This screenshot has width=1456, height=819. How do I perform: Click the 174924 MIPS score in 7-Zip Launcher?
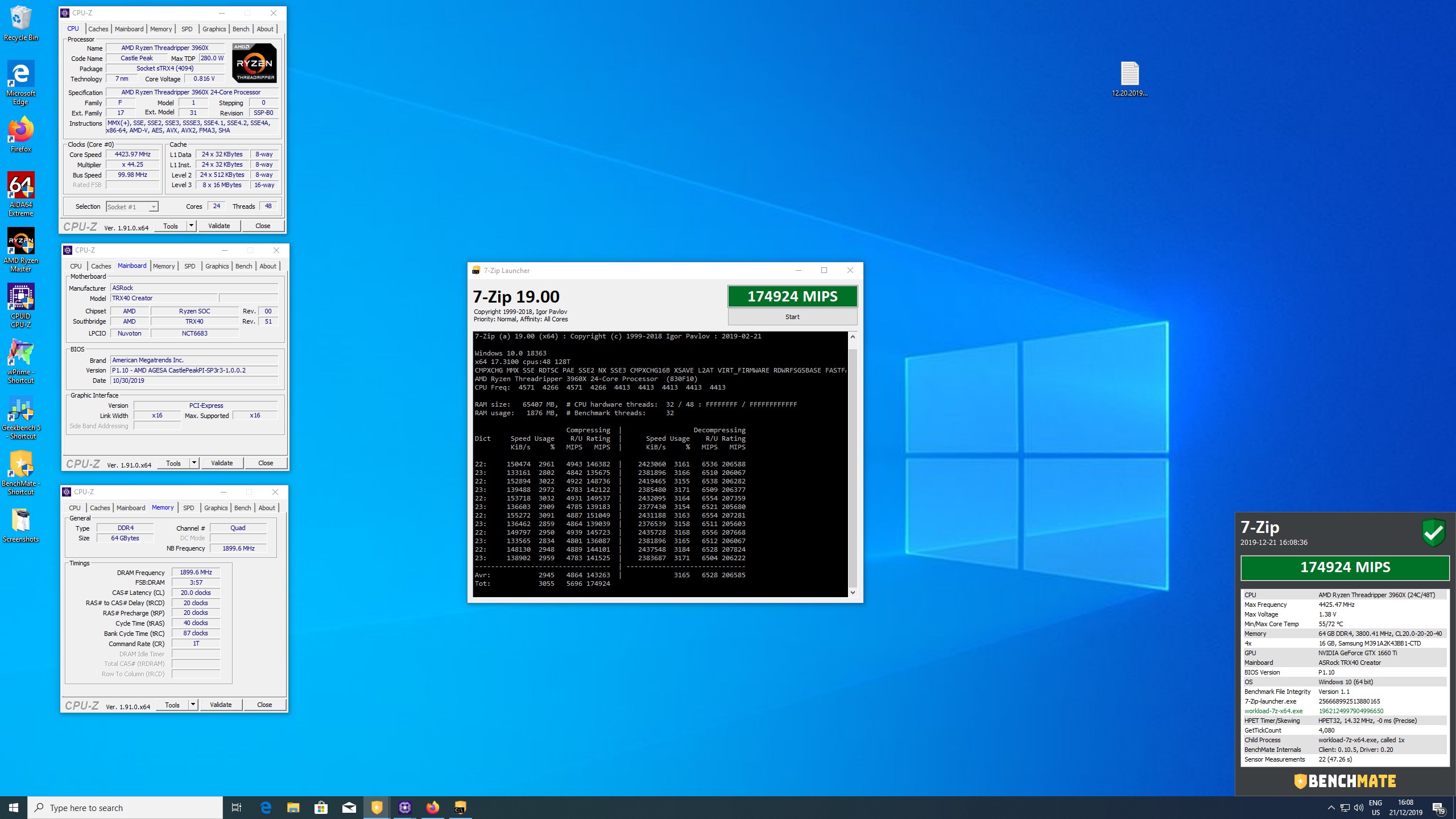tap(792, 296)
